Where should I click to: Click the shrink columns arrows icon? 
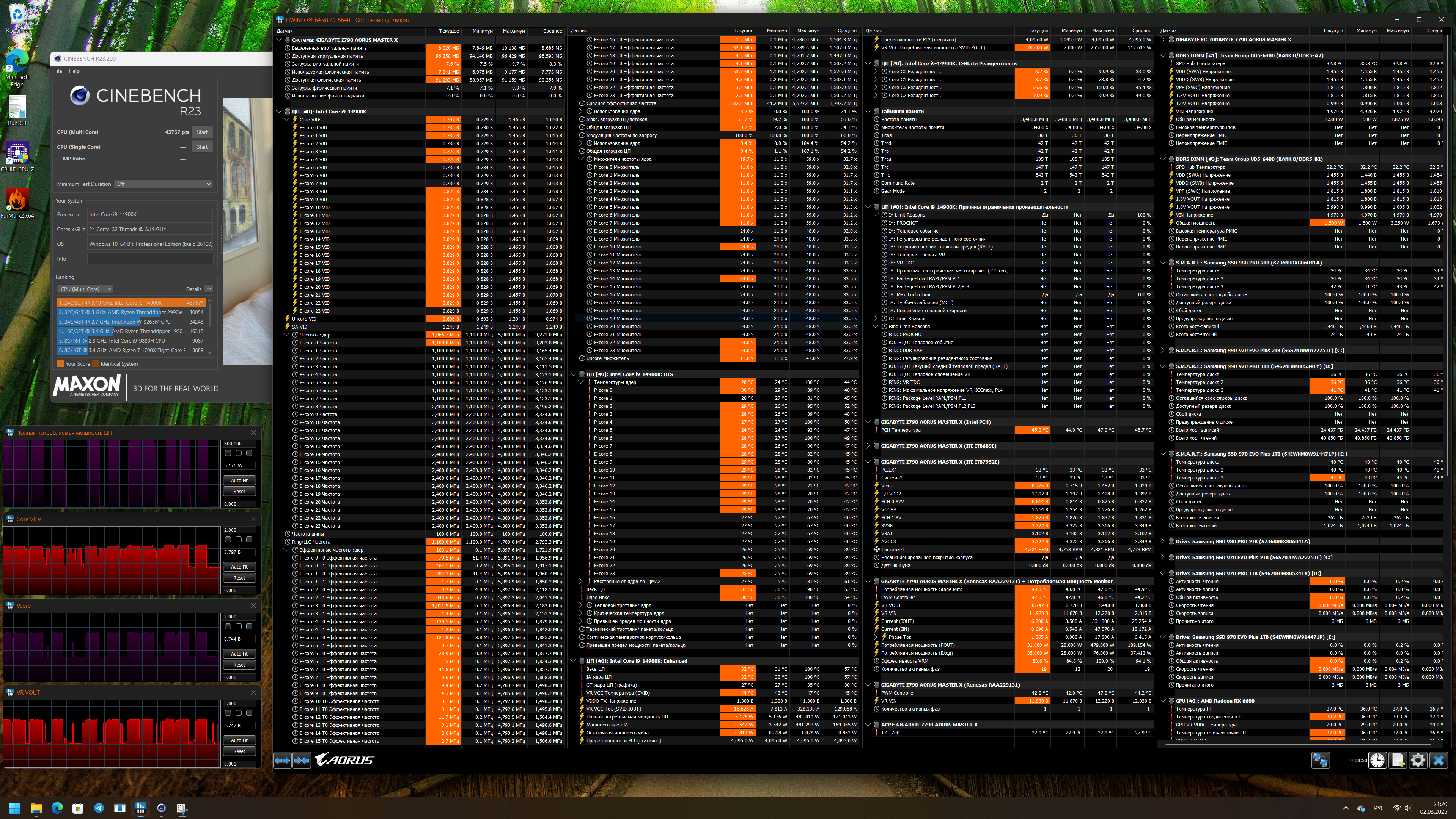[302, 760]
